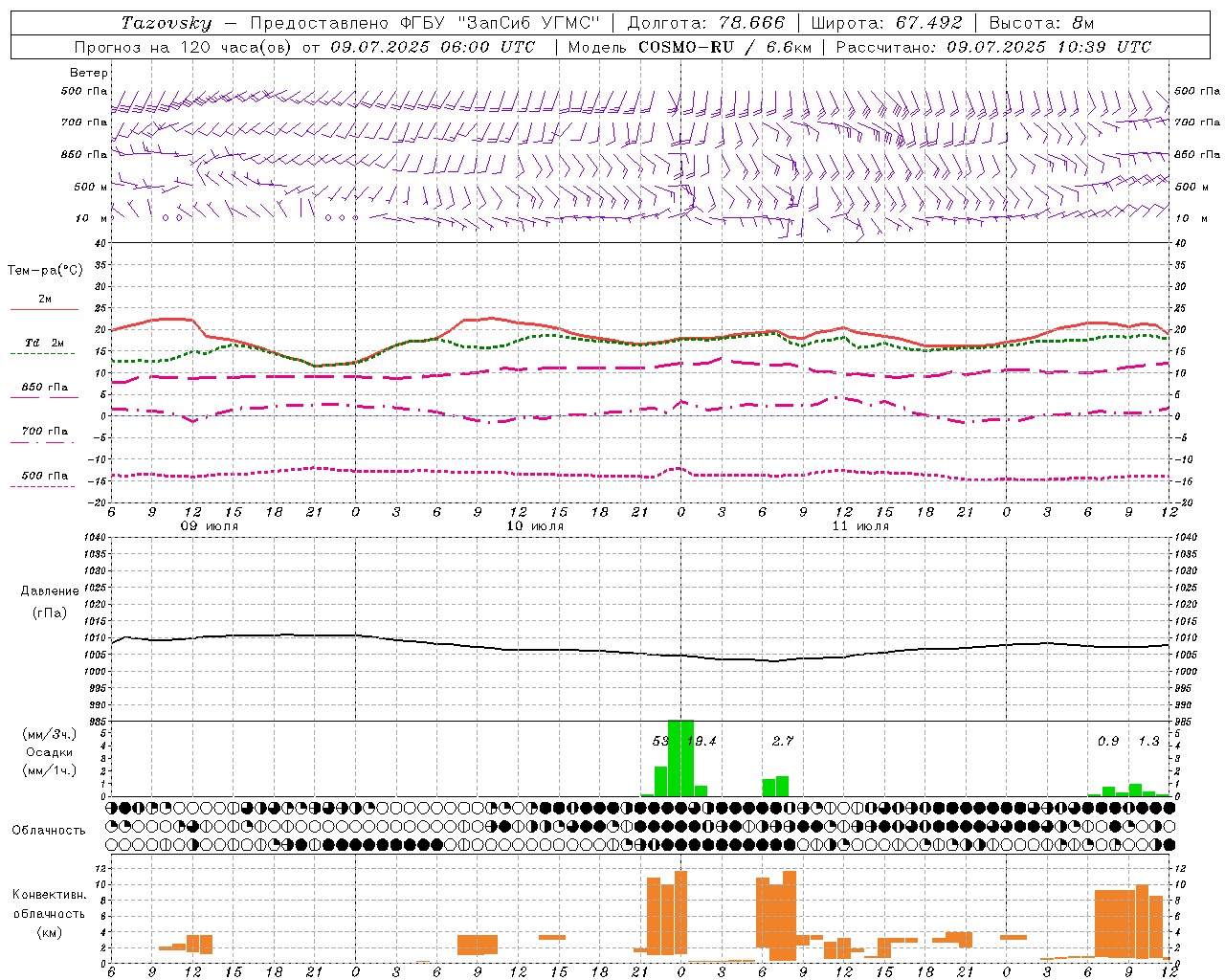The height and width of the screenshot is (980, 1225).
Task: Click the "(км)" unit under convective cloudiness
Action: pyautogui.click(x=49, y=932)
